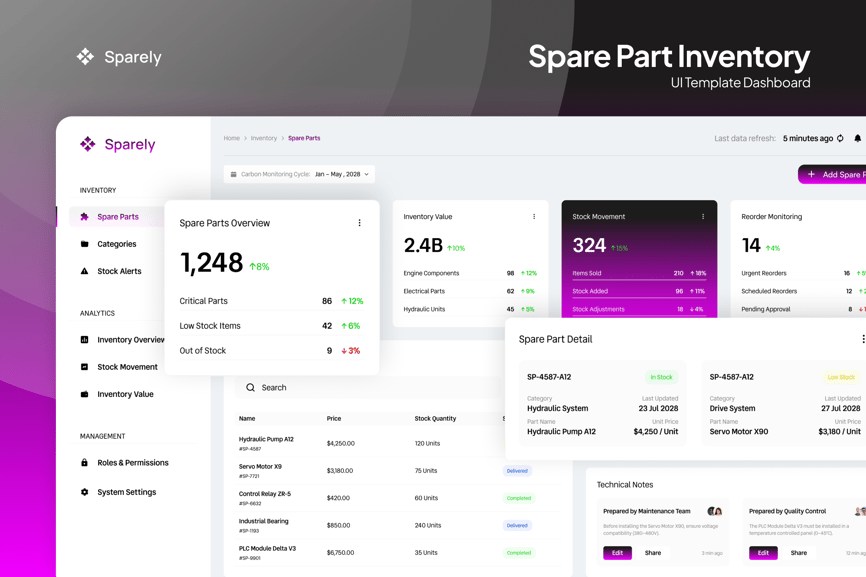
Task: Click into the Search field
Action: [370, 388]
